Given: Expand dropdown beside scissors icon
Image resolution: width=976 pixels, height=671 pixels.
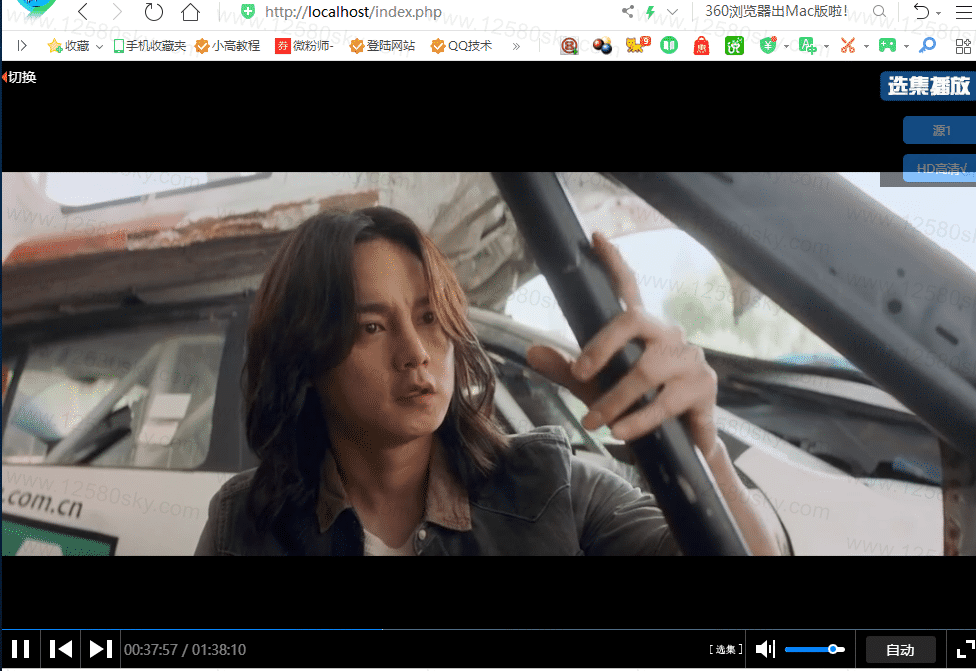Looking at the screenshot, I should (x=866, y=47).
